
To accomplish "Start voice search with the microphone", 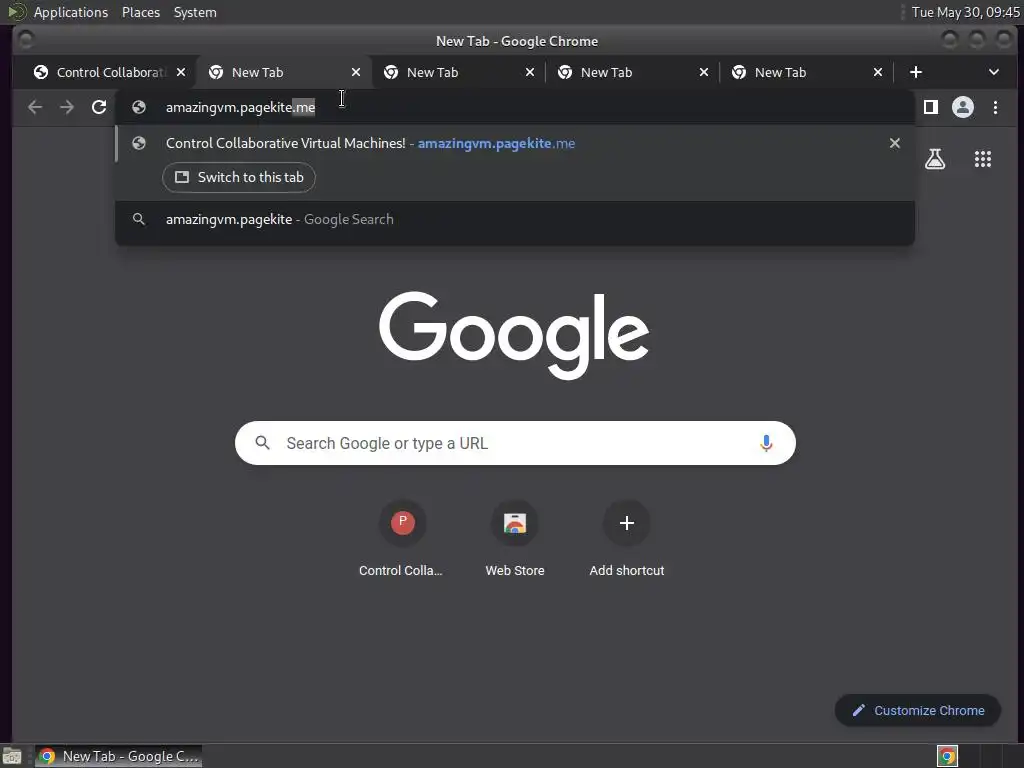I will tap(766, 443).
